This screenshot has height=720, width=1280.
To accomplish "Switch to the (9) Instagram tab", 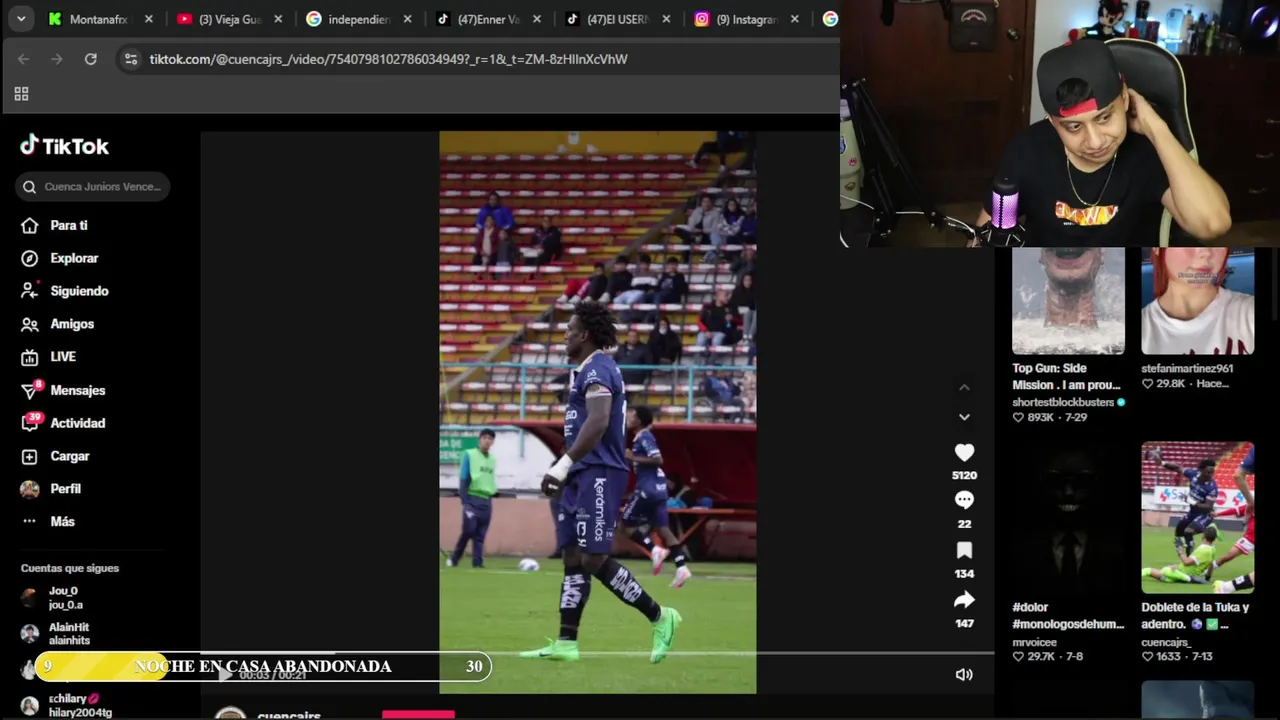I will (747, 19).
